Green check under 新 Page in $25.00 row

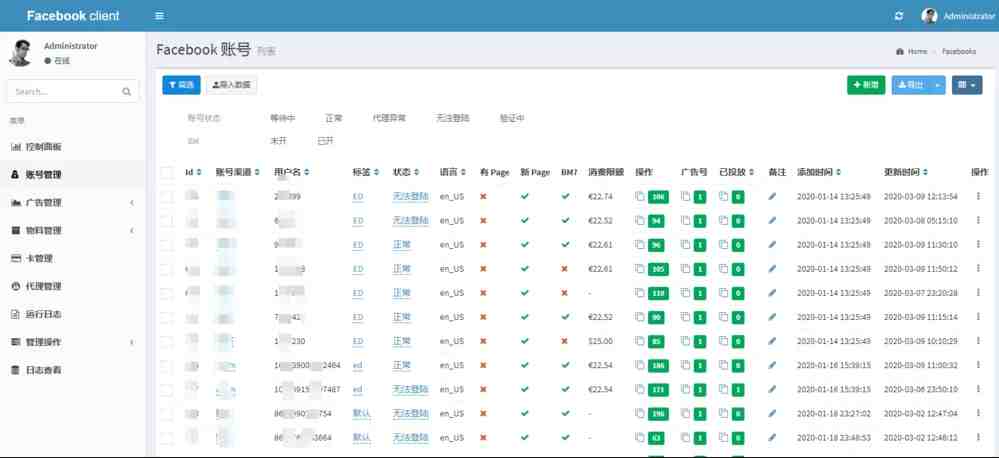(524, 341)
